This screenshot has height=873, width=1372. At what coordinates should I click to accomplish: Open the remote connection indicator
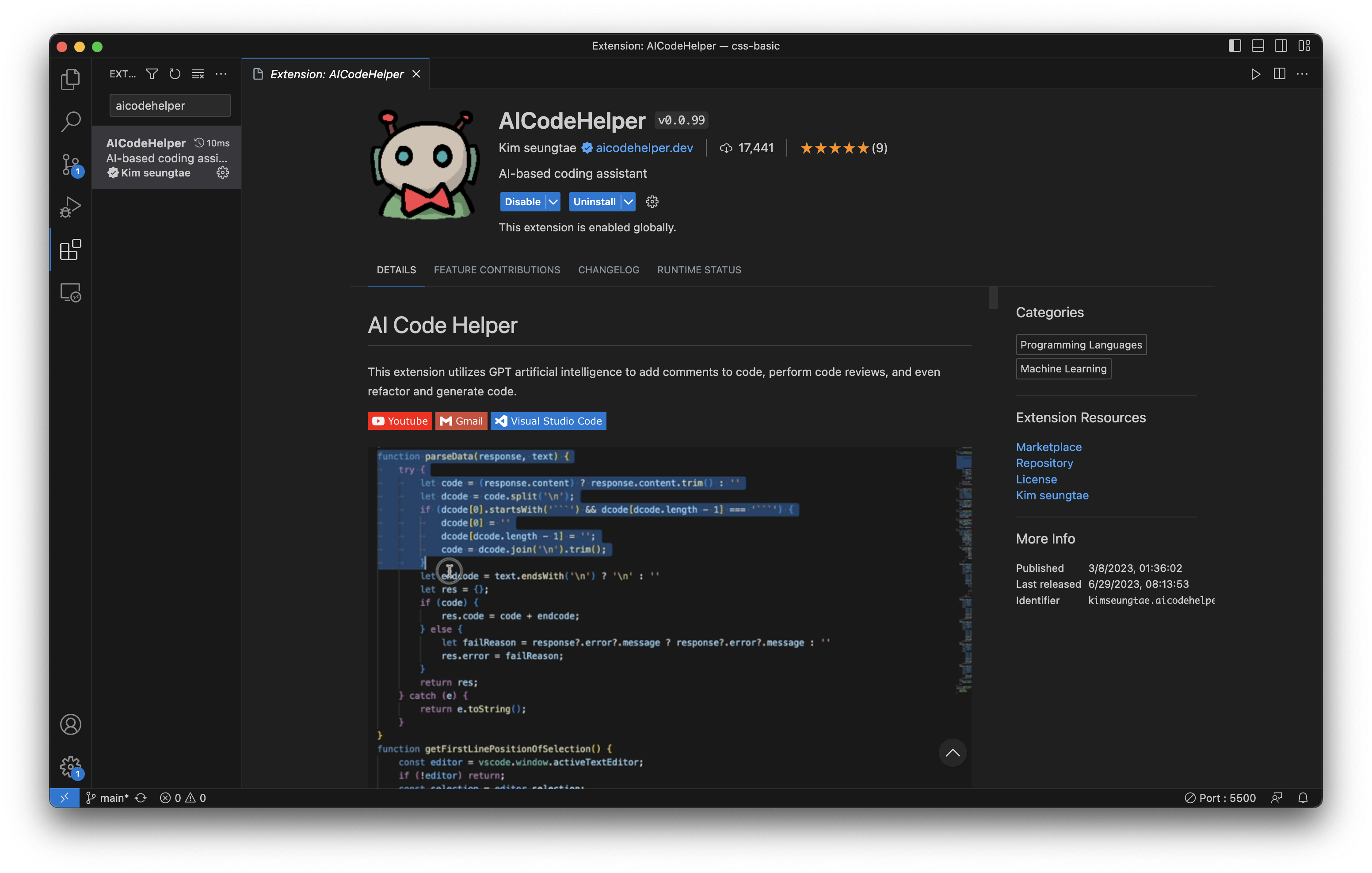coord(65,797)
